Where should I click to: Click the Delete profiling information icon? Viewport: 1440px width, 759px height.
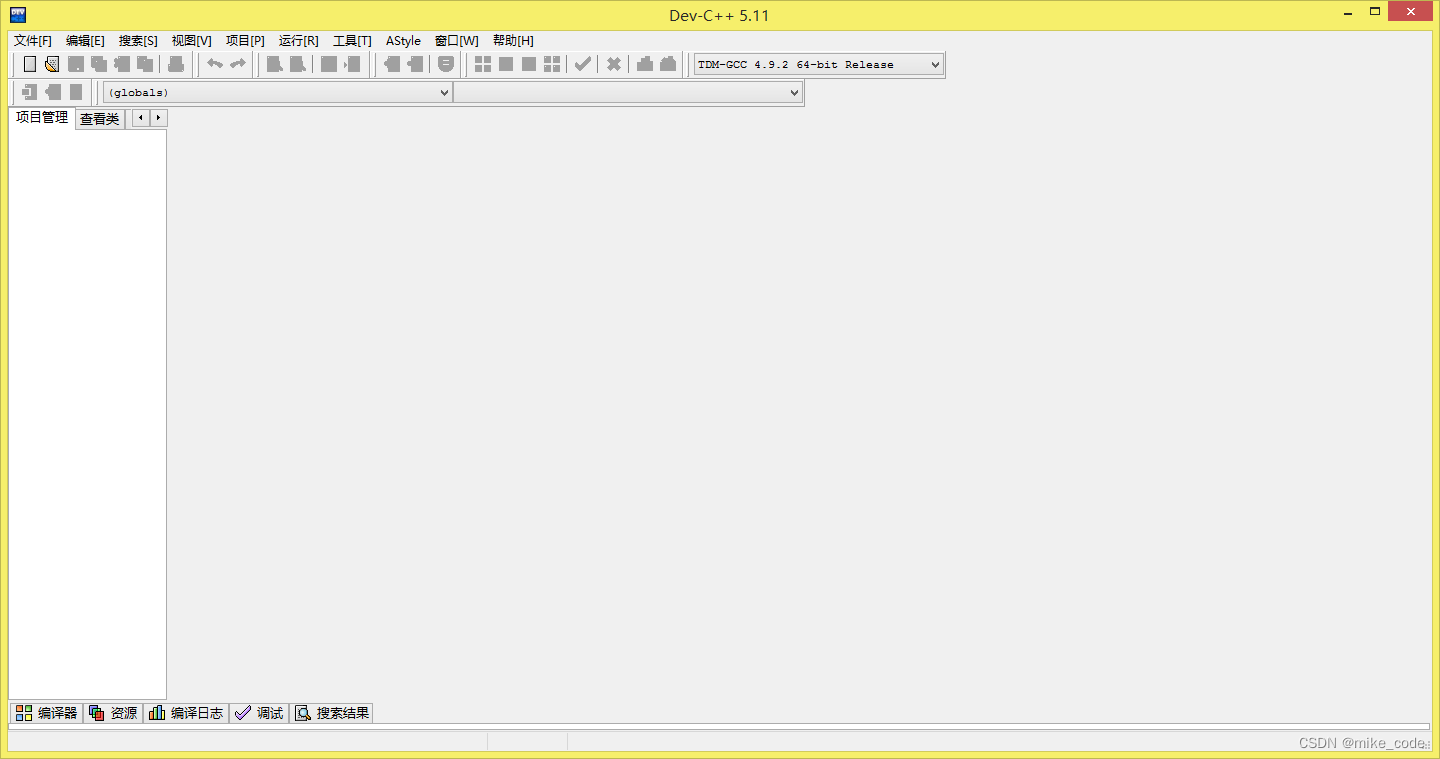(668, 64)
